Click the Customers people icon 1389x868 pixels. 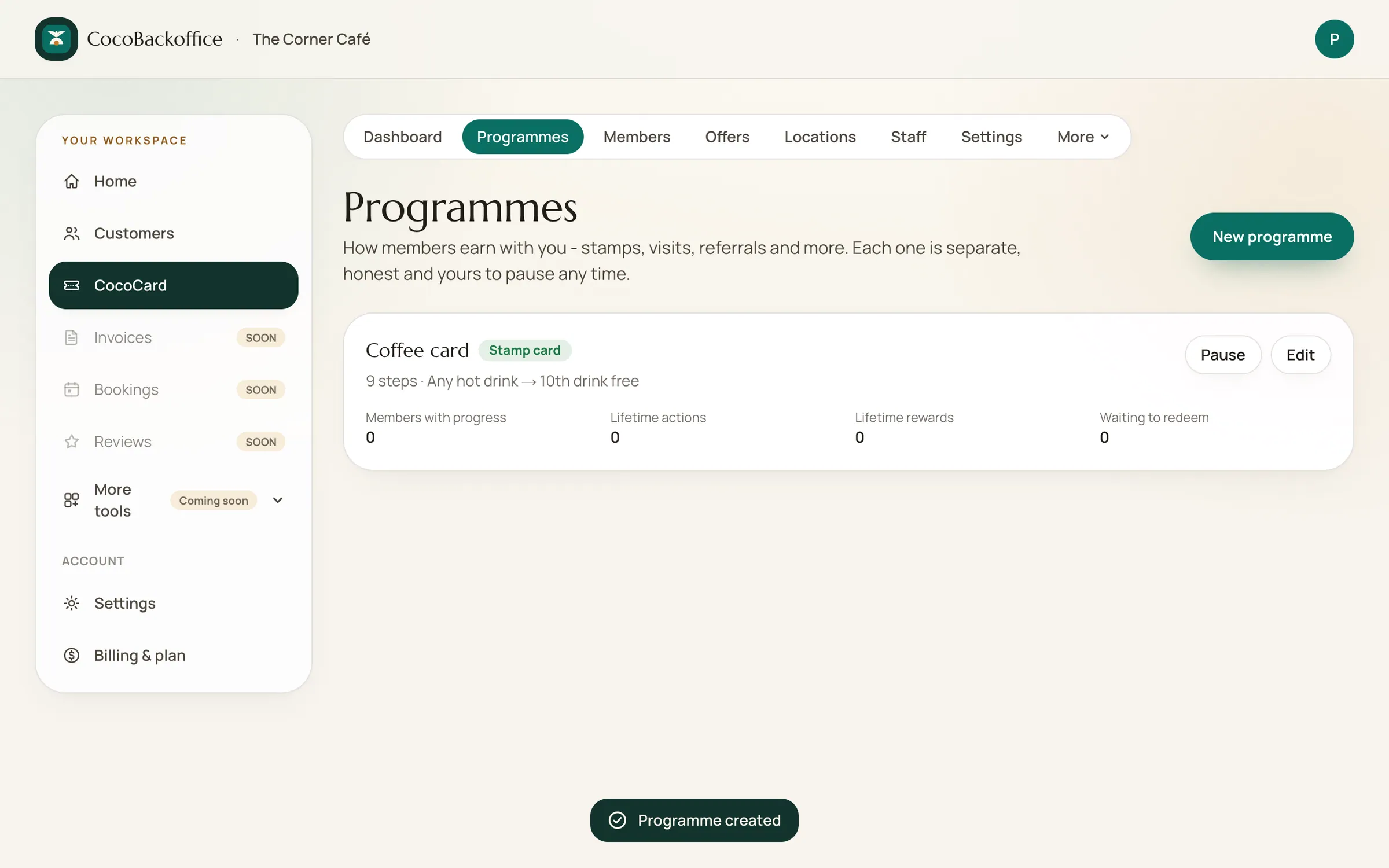tap(71, 233)
